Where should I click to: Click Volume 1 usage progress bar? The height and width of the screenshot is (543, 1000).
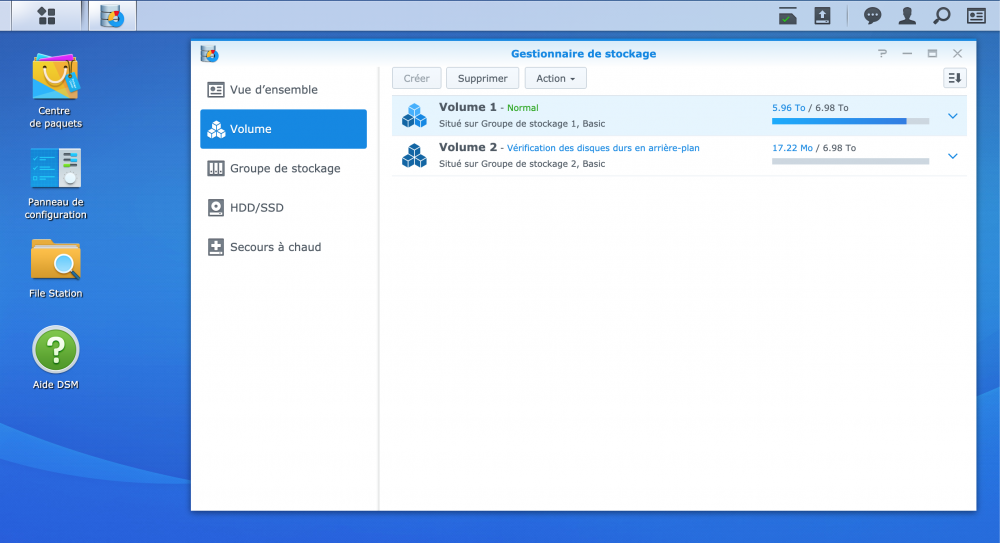click(x=850, y=121)
